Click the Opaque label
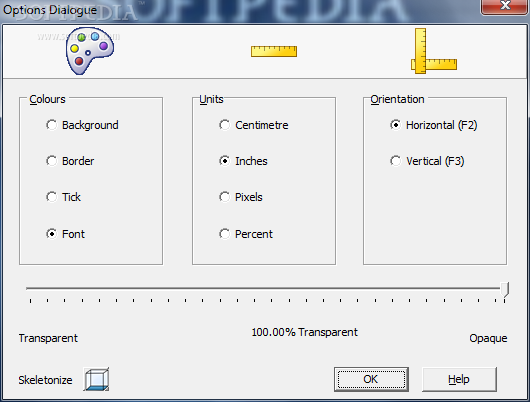Image resolution: width=530 pixels, height=402 pixels. (488, 338)
